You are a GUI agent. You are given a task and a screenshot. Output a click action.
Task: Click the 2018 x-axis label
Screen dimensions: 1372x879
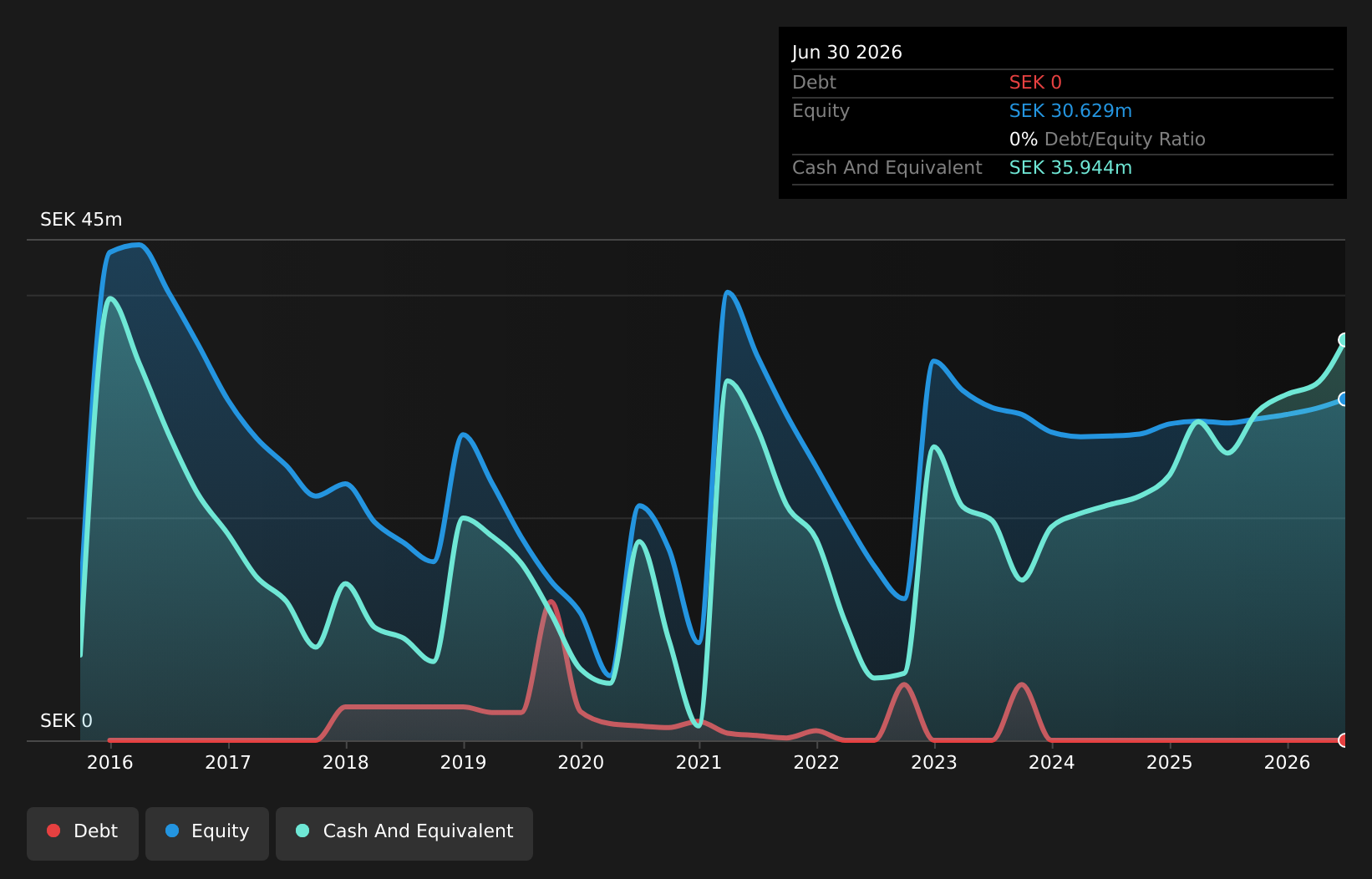(x=346, y=762)
